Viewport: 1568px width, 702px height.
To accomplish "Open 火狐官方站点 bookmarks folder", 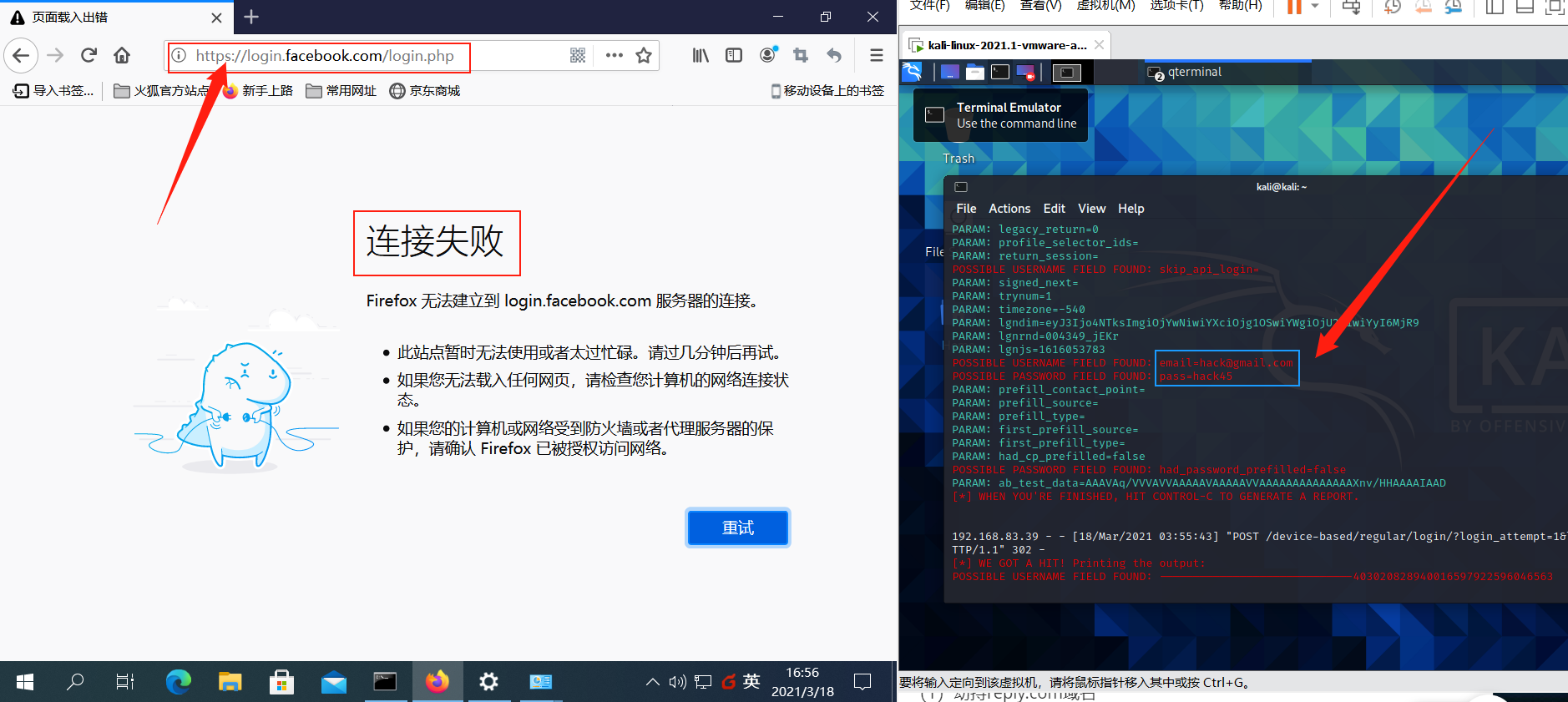I will coord(161,91).
